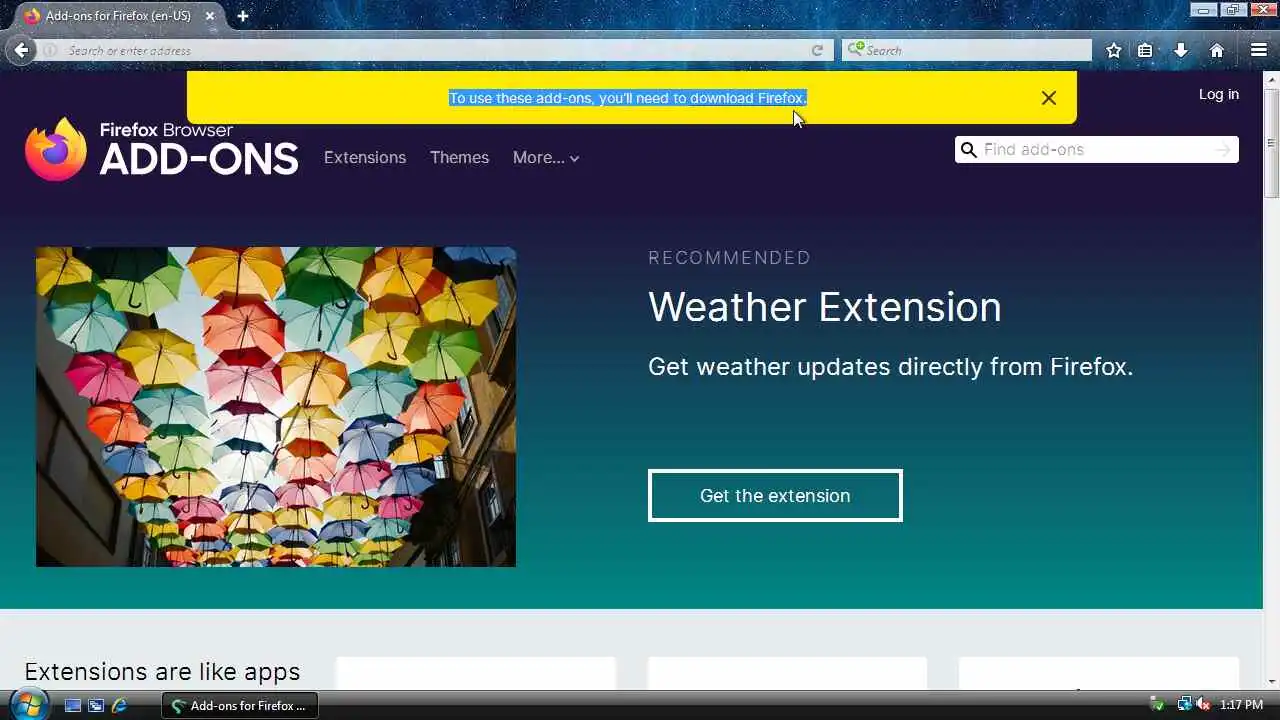Go to the home page icon
Viewport: 1280px width, 720px height.
(1217, 50)
